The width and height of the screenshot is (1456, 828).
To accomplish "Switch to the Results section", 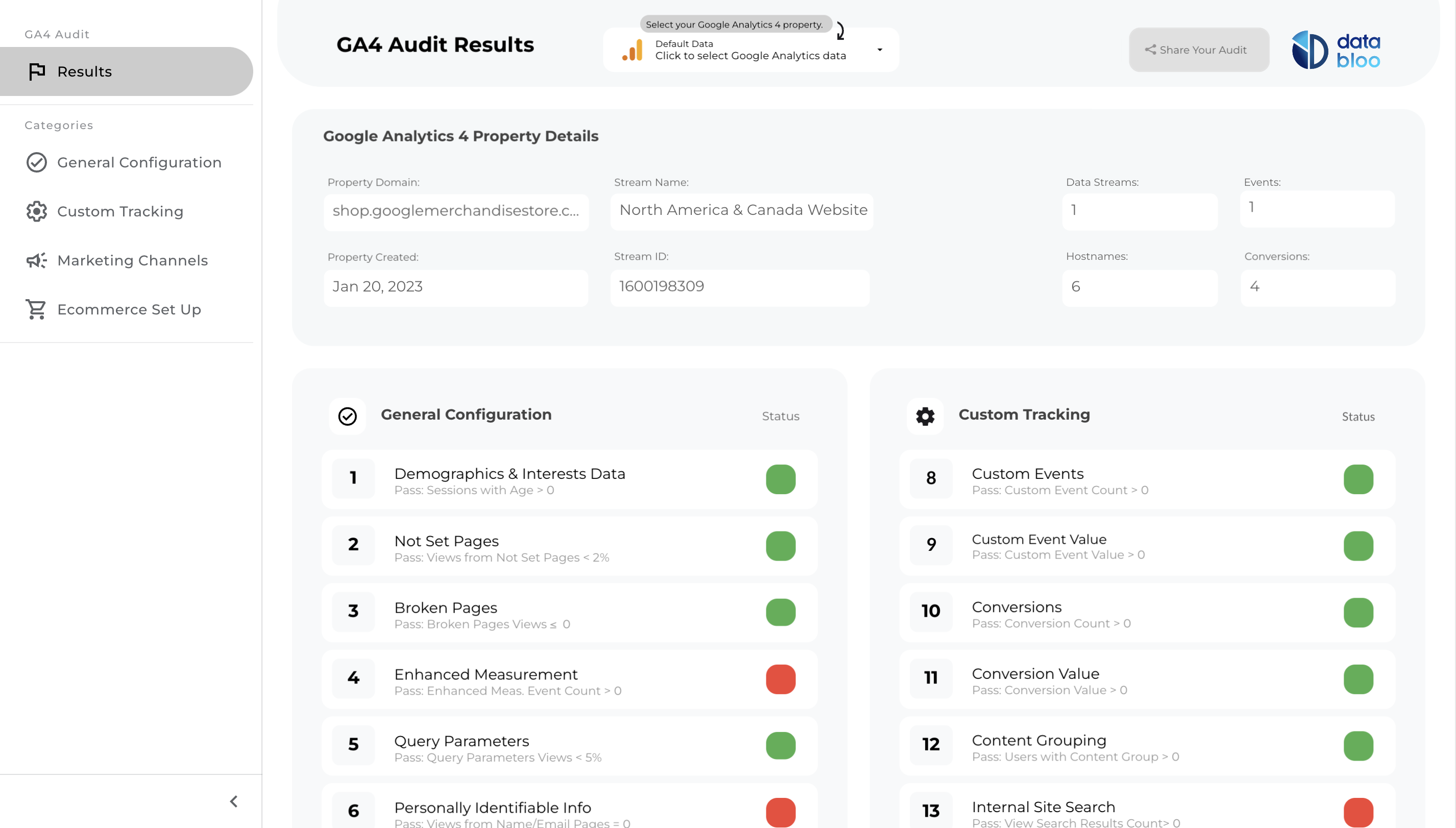I will tap(84, 71).
